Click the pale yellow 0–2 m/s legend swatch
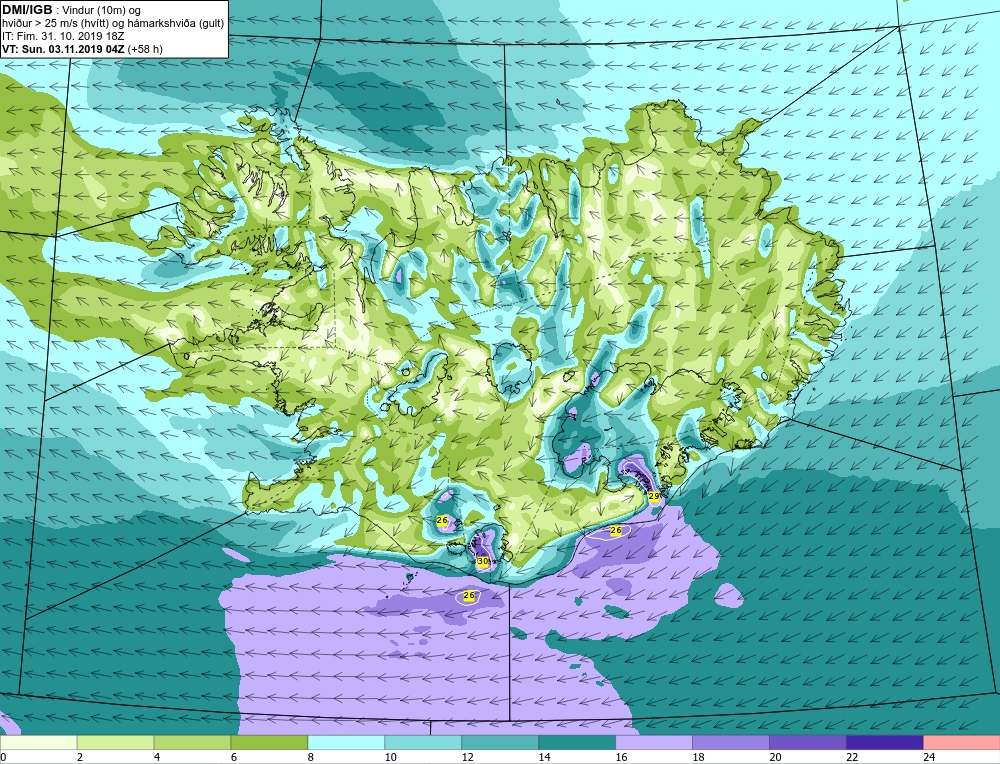Image resolution: width=1000 pixels, height=764 pixels. tap(39, 742)
